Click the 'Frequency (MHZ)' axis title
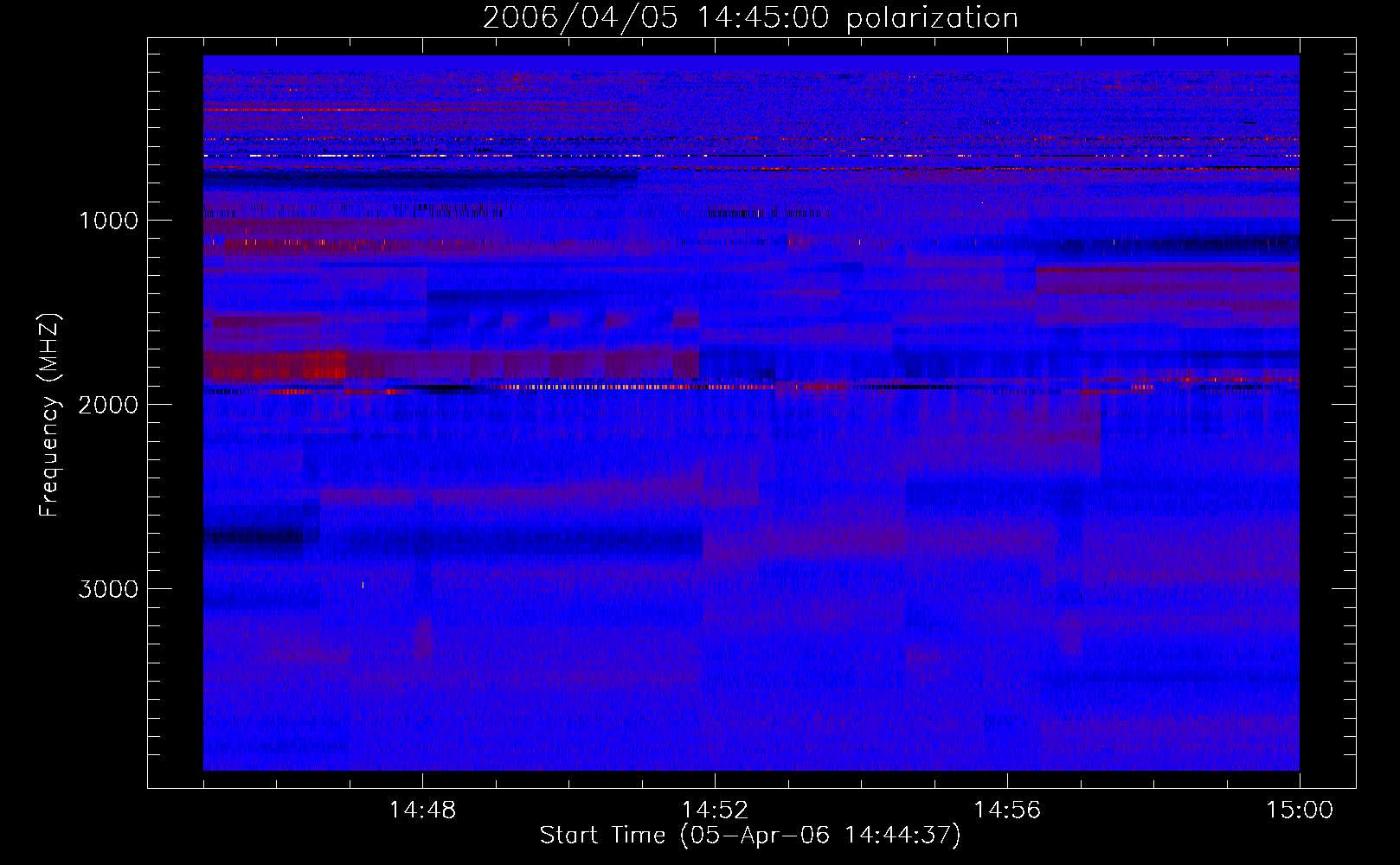 tap(50, 414)
